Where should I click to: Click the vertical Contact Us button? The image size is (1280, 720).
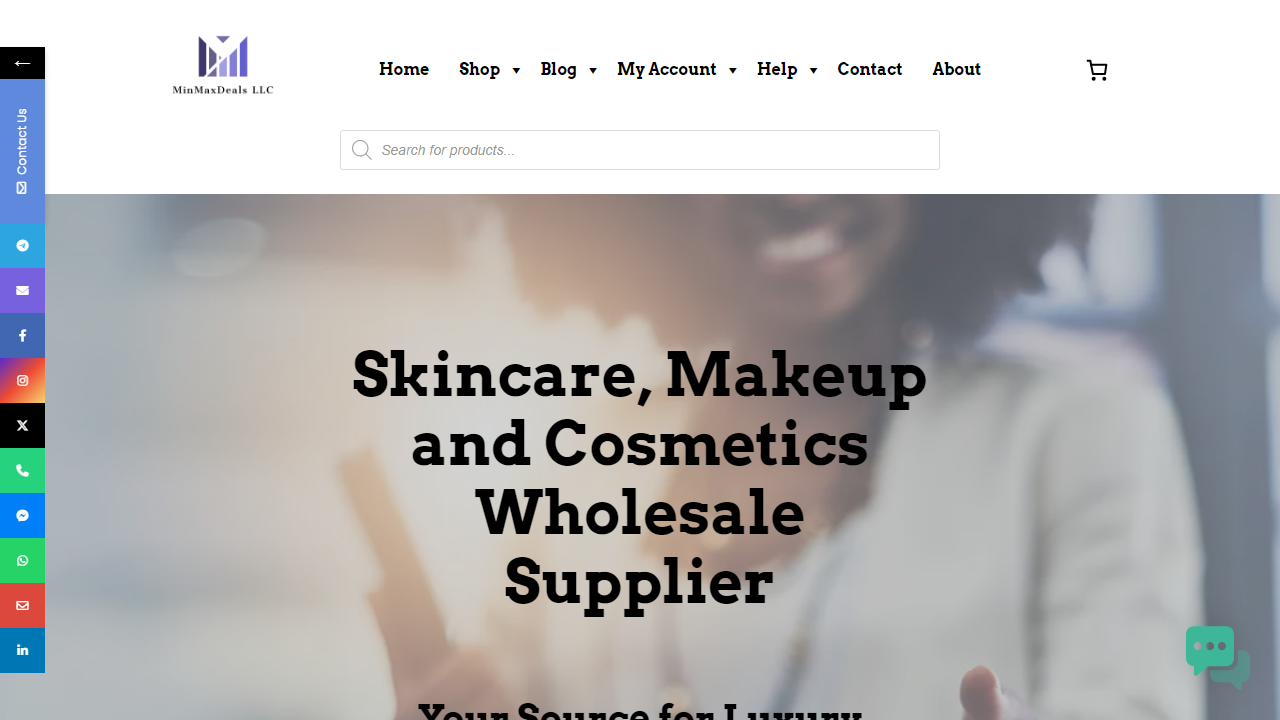(22, 151)
